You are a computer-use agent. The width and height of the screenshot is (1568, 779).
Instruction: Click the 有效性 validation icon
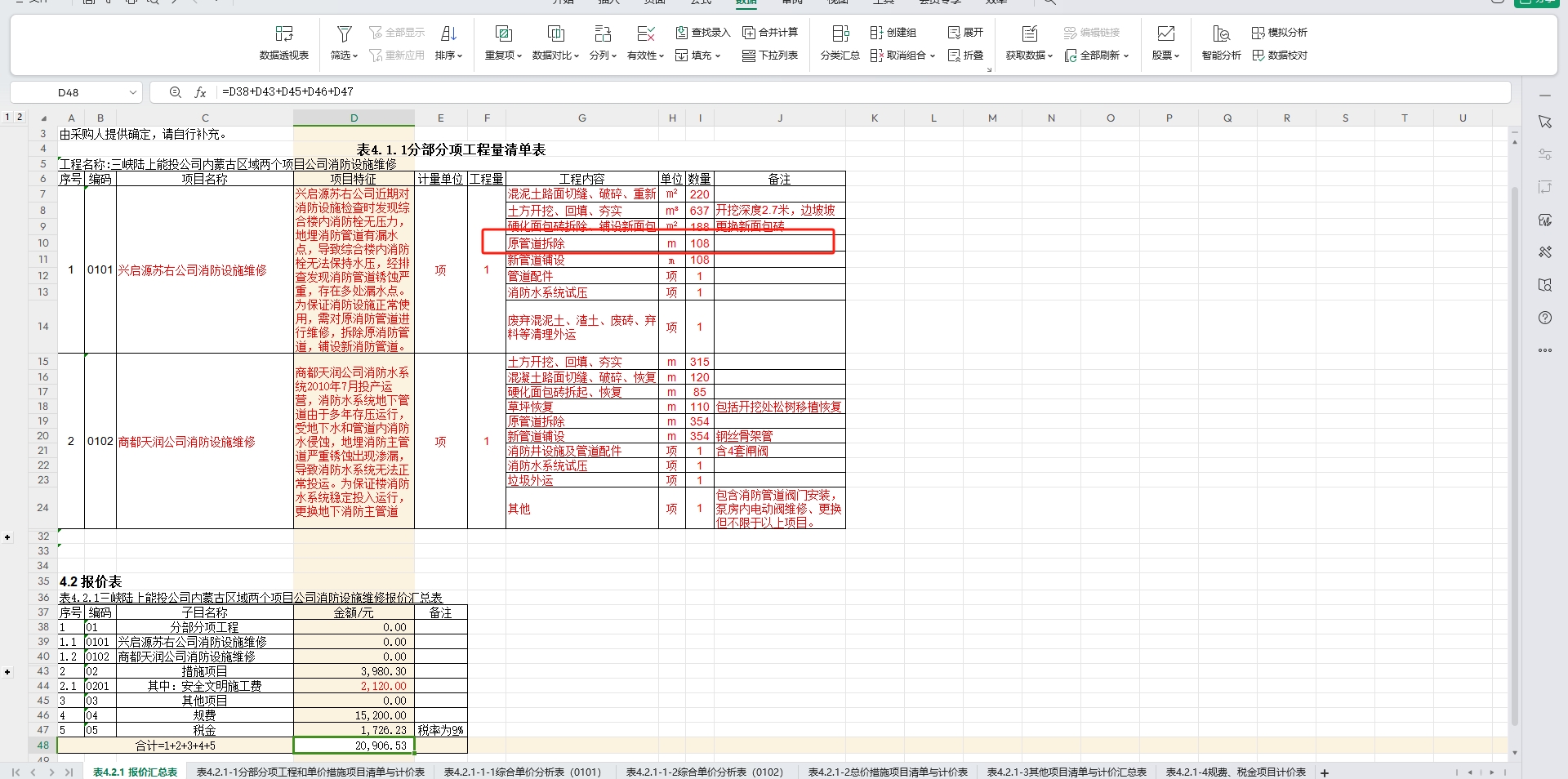(x=645, y=33)
